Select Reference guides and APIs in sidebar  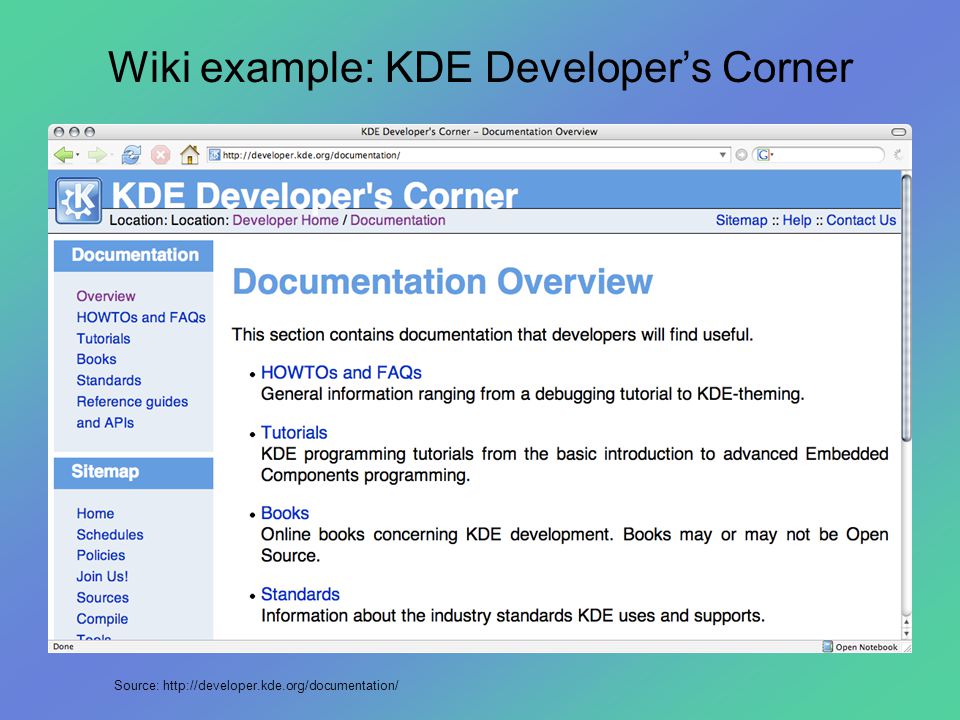pos(132,412)
